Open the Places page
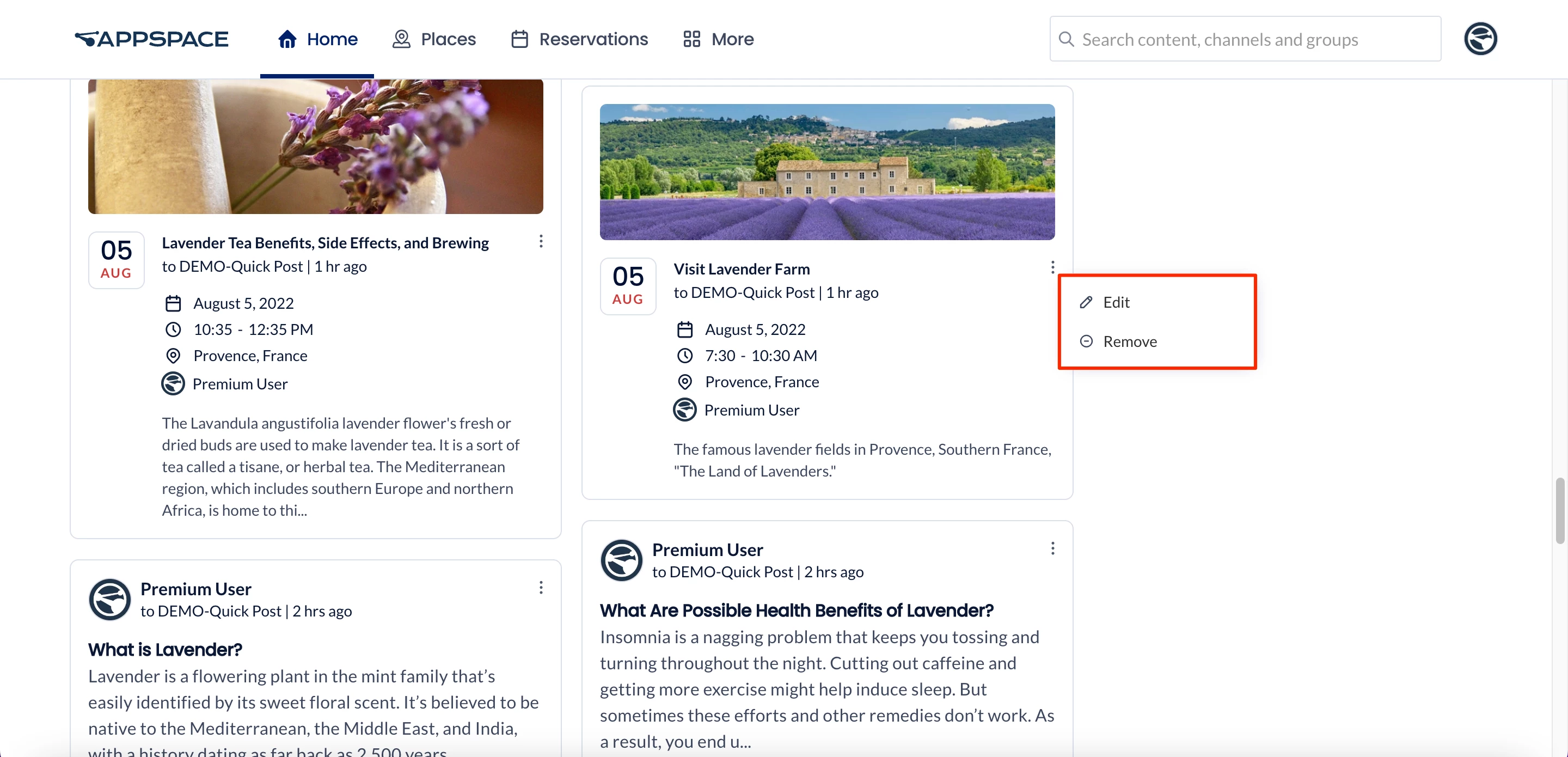Viewport: 1568px width, 757px height. click(434, 39)
